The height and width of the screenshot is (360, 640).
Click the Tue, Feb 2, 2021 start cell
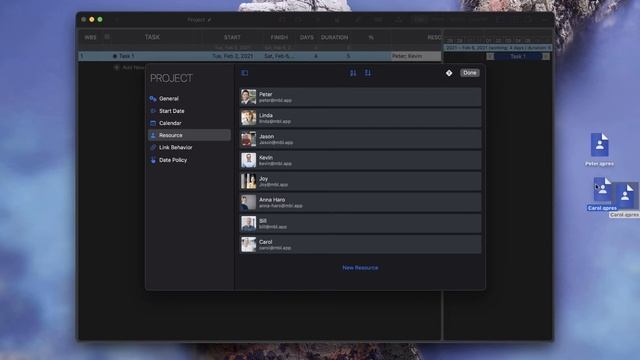(232, 56)
